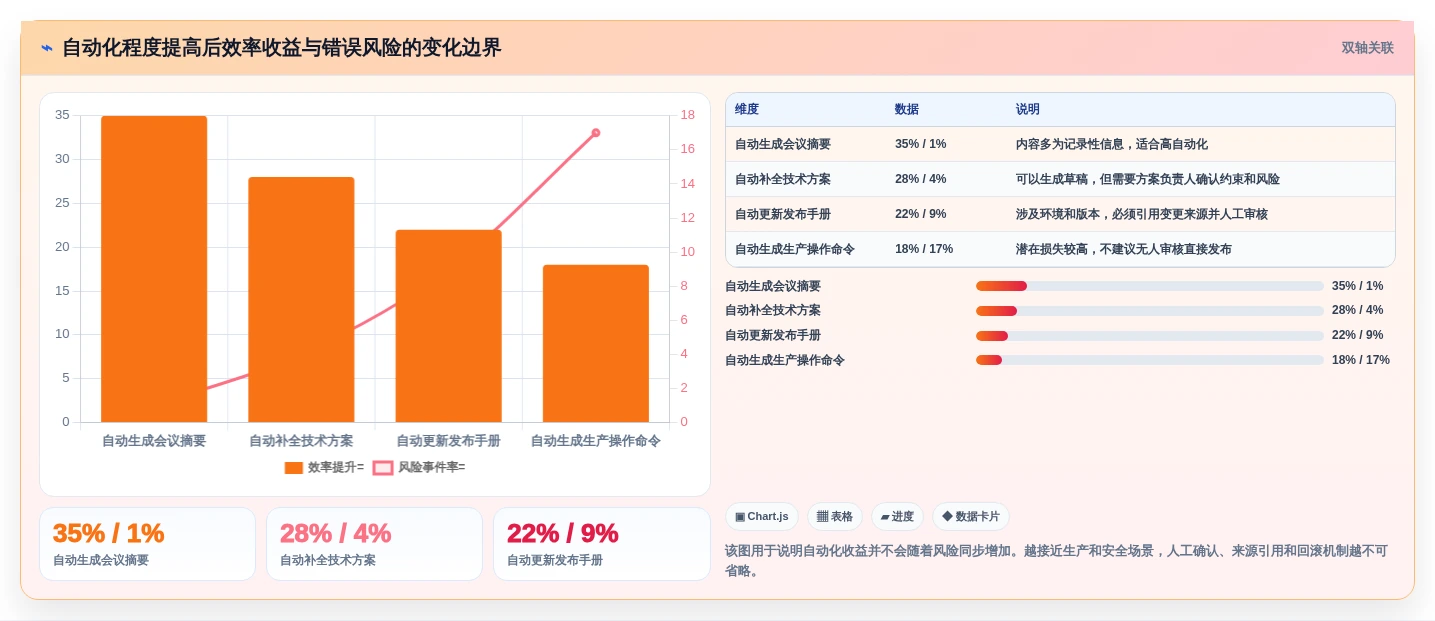Click description 内容多为记录性信息，适合高自动化

pyautogui.click(x=1112, y=144)
